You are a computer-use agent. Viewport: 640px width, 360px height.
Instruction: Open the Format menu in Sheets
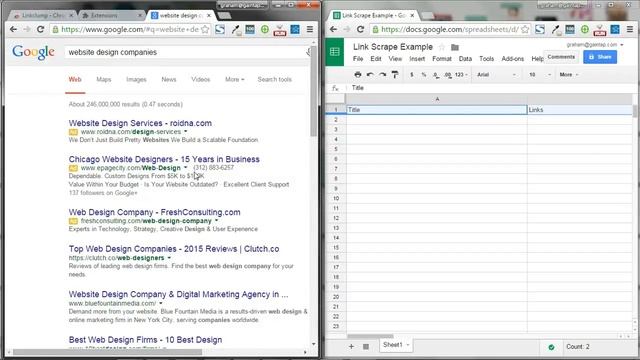[x=442, y=59]
